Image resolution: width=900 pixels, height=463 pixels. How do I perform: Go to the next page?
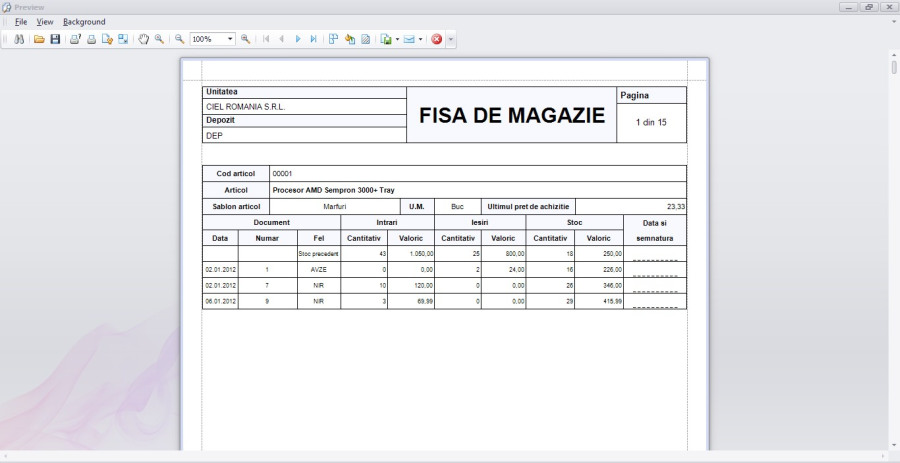(x=298, y=39)
